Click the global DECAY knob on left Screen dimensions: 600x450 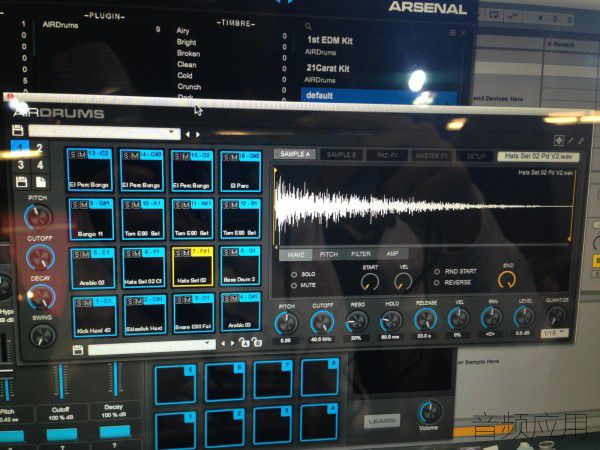click(41, 297)
